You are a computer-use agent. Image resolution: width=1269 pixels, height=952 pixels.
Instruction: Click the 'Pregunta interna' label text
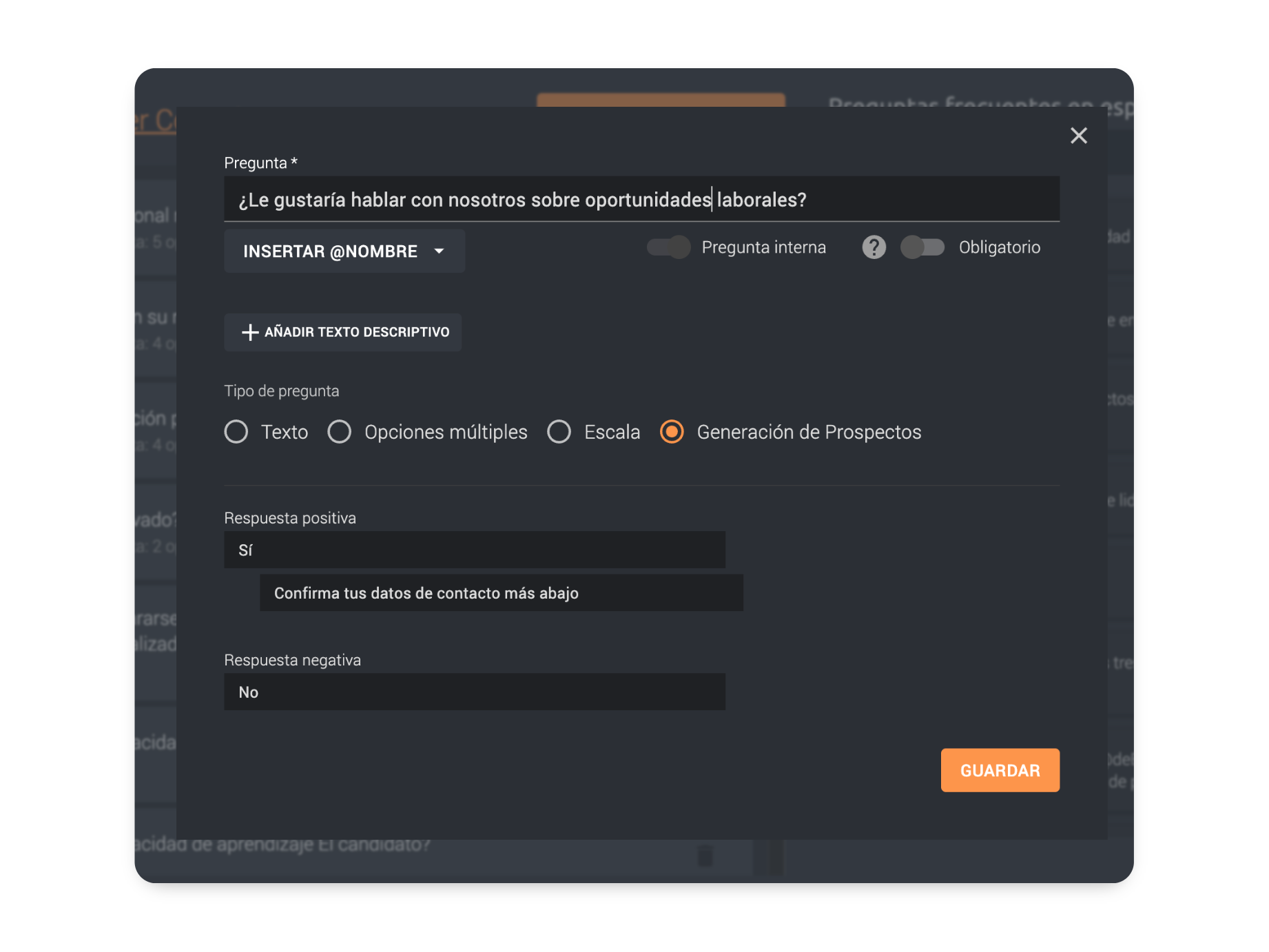point(763,247)
